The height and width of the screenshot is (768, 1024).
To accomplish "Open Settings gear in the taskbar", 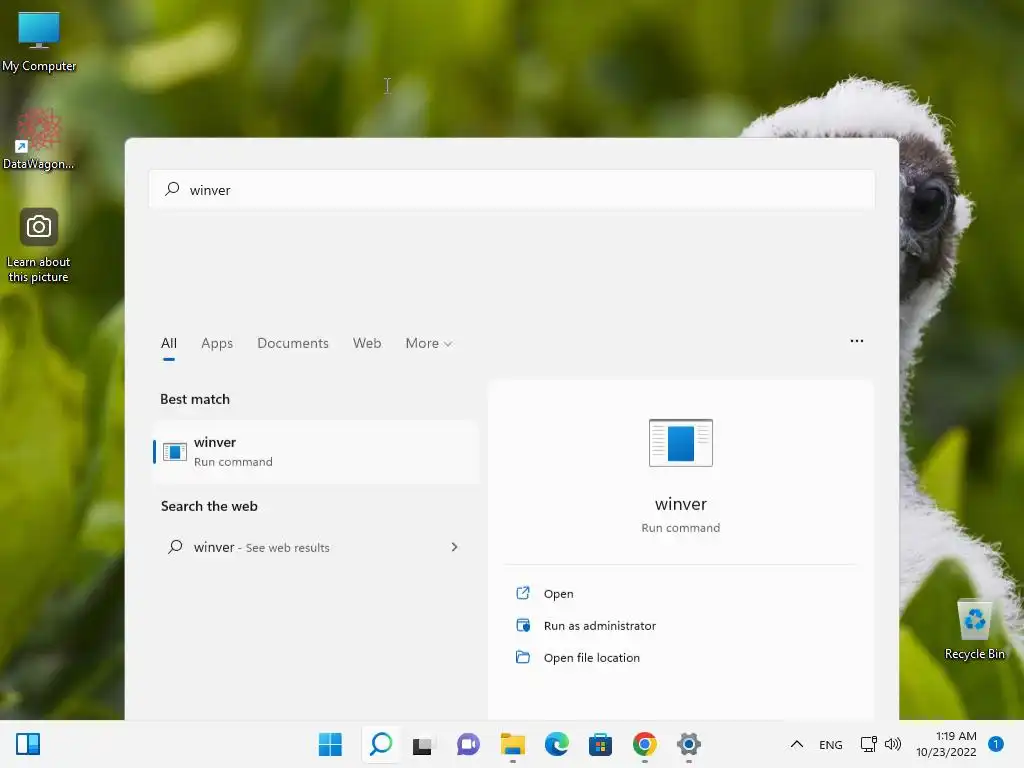I will coord(689,744).
